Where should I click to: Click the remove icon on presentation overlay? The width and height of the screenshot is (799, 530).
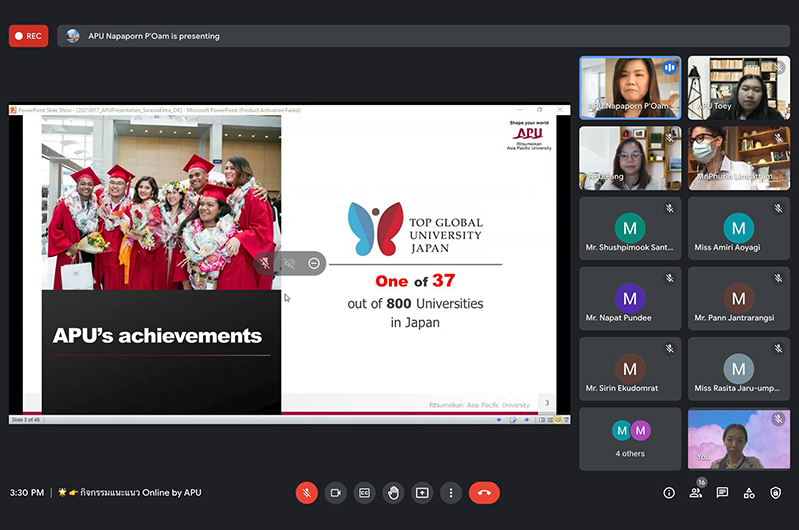(x=314, y=263)
